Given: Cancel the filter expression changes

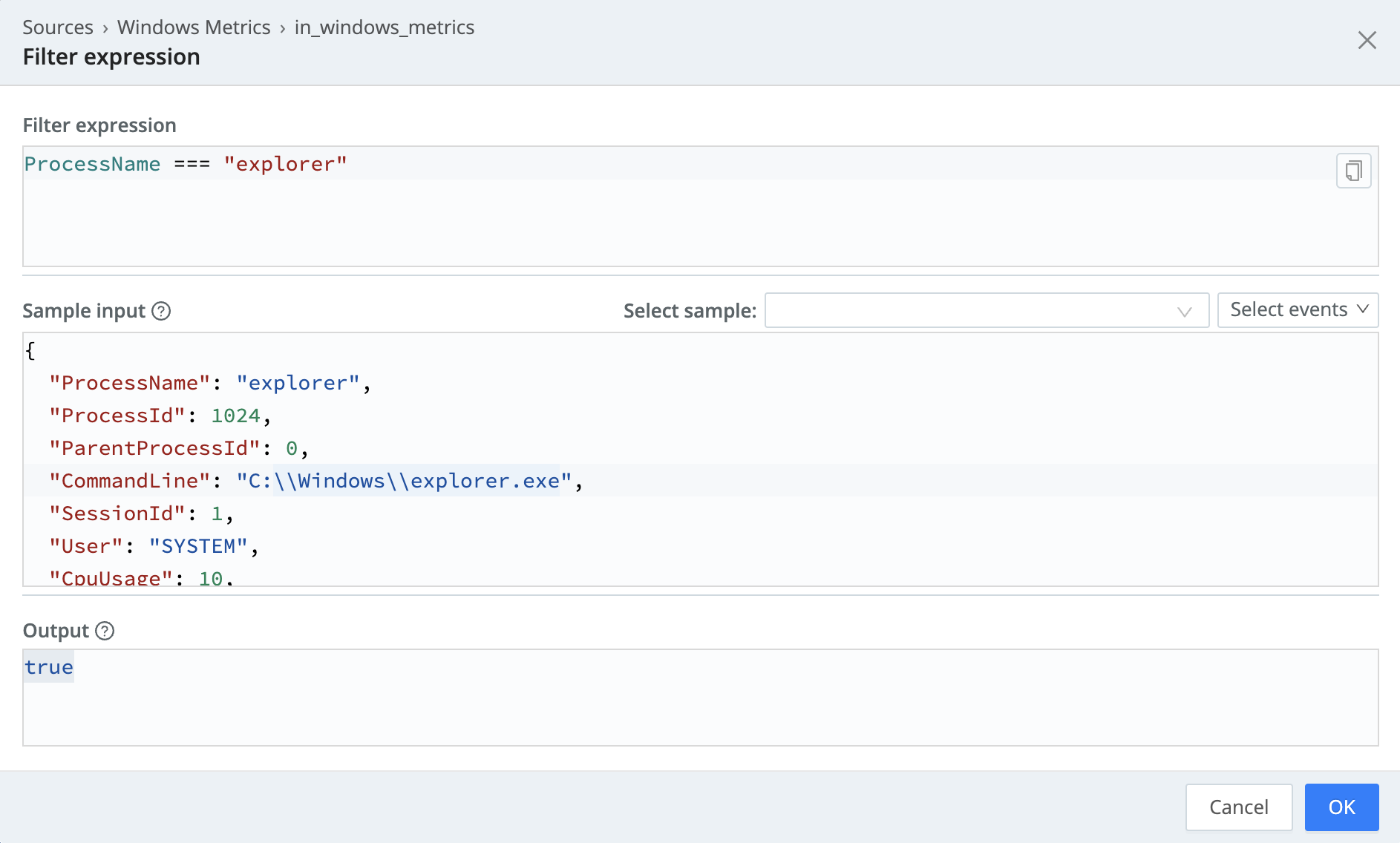Looking at the screenshot, I should [x=1238, y=807].
